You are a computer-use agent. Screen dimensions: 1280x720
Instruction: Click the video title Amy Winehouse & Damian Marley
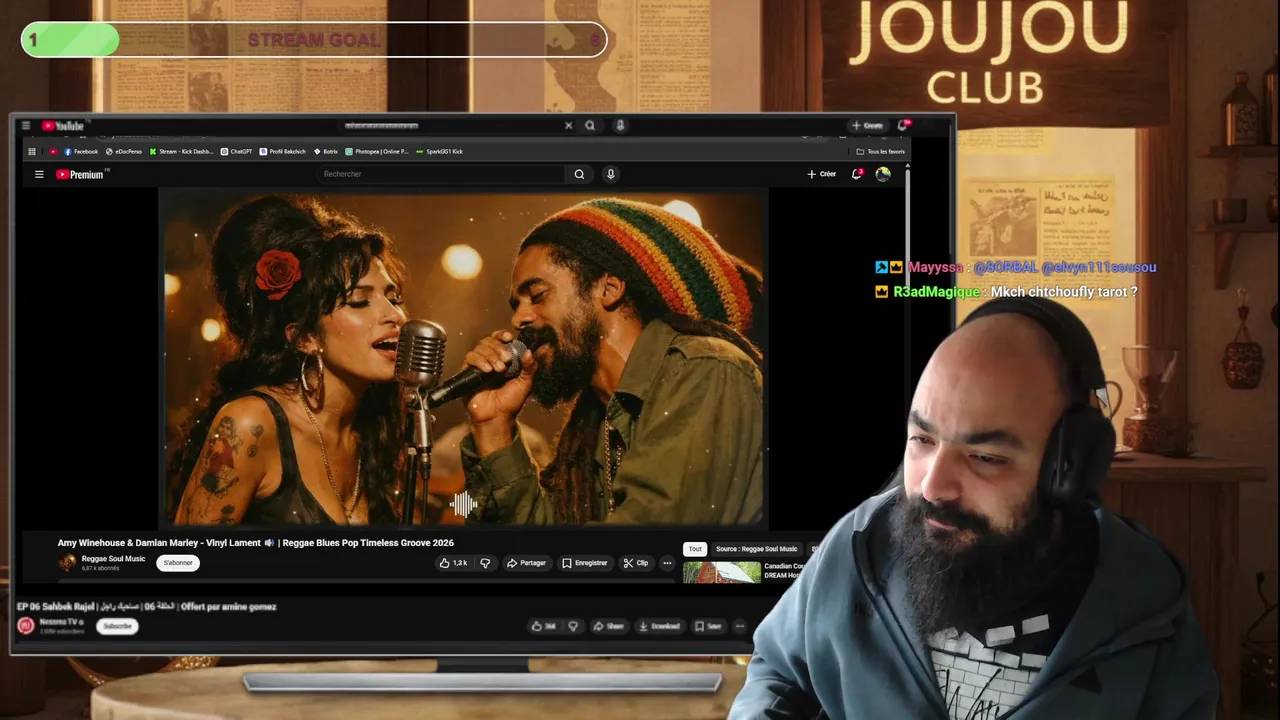255,543
